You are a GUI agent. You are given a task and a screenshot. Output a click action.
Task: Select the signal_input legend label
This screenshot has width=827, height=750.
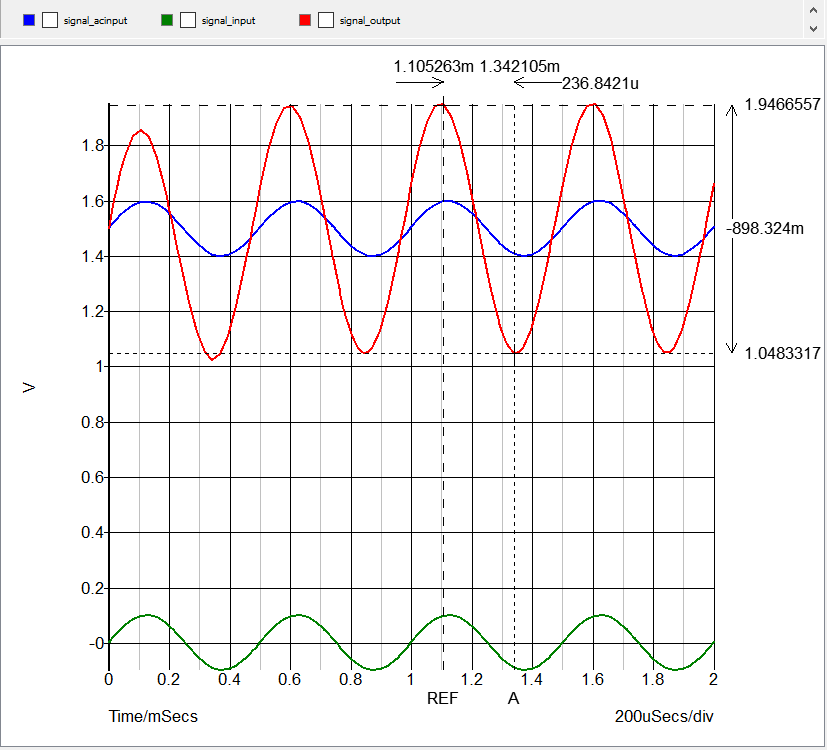click(228, 19)
